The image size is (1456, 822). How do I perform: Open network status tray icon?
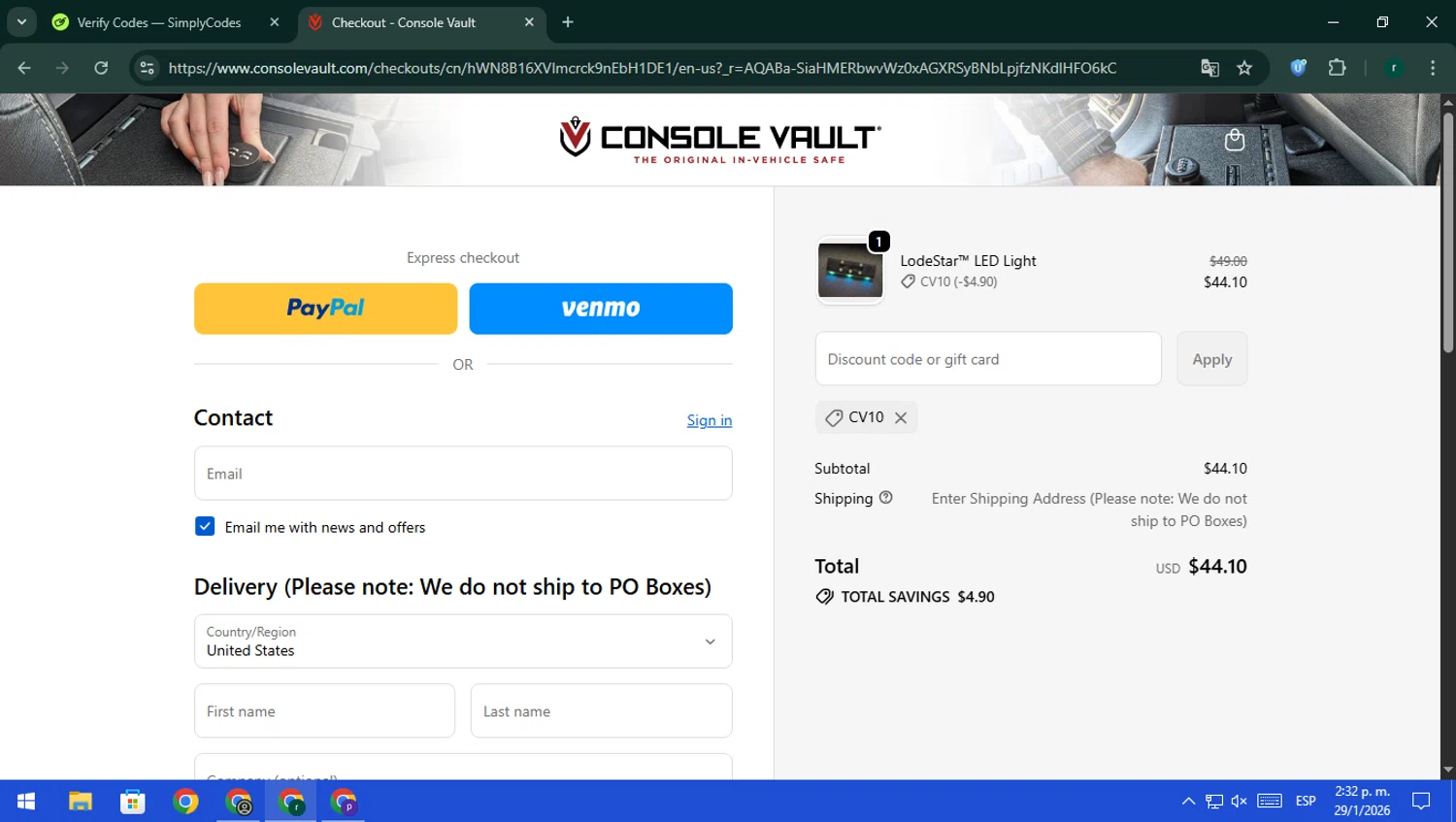[1214, 802]
